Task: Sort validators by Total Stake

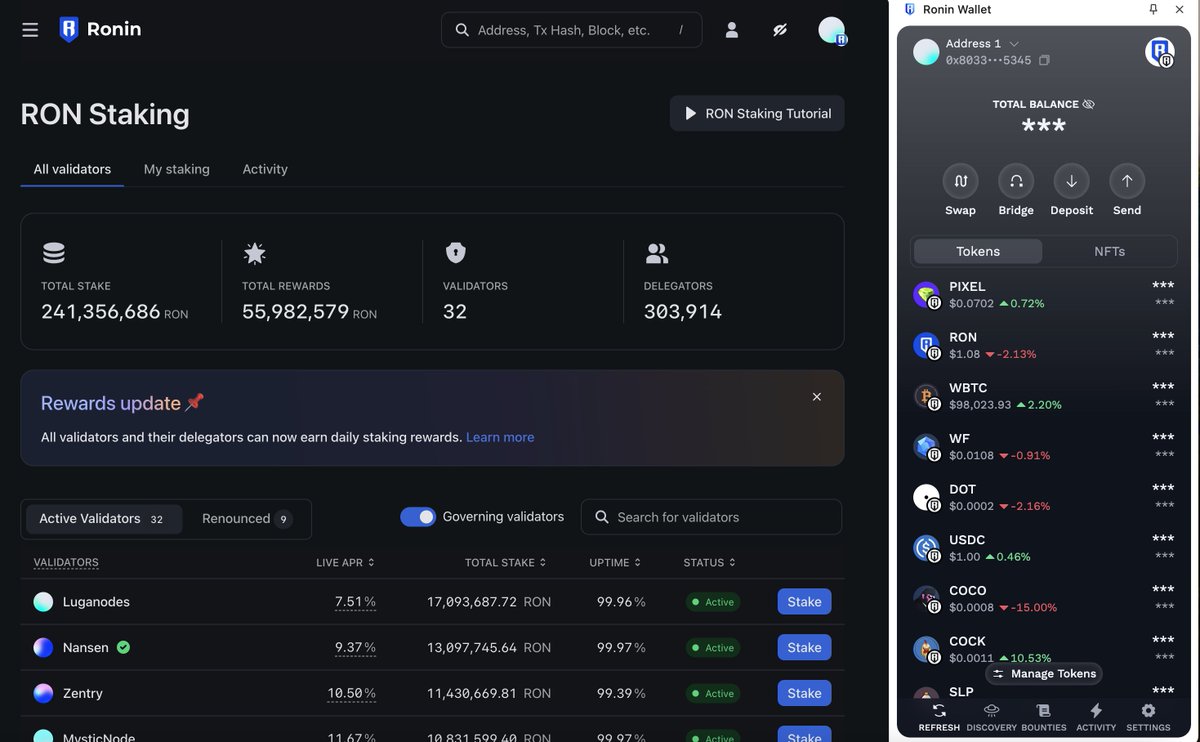Action: click(505, 563)
